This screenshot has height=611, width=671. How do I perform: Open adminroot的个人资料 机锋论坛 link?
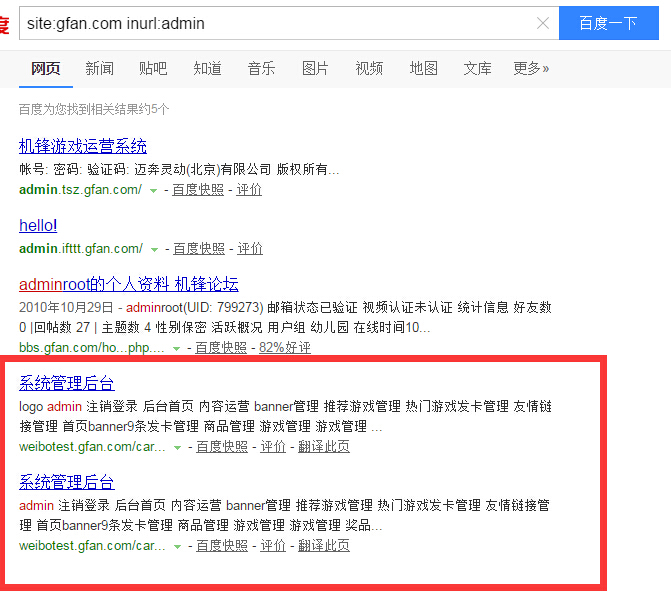(x=129, y=284)
